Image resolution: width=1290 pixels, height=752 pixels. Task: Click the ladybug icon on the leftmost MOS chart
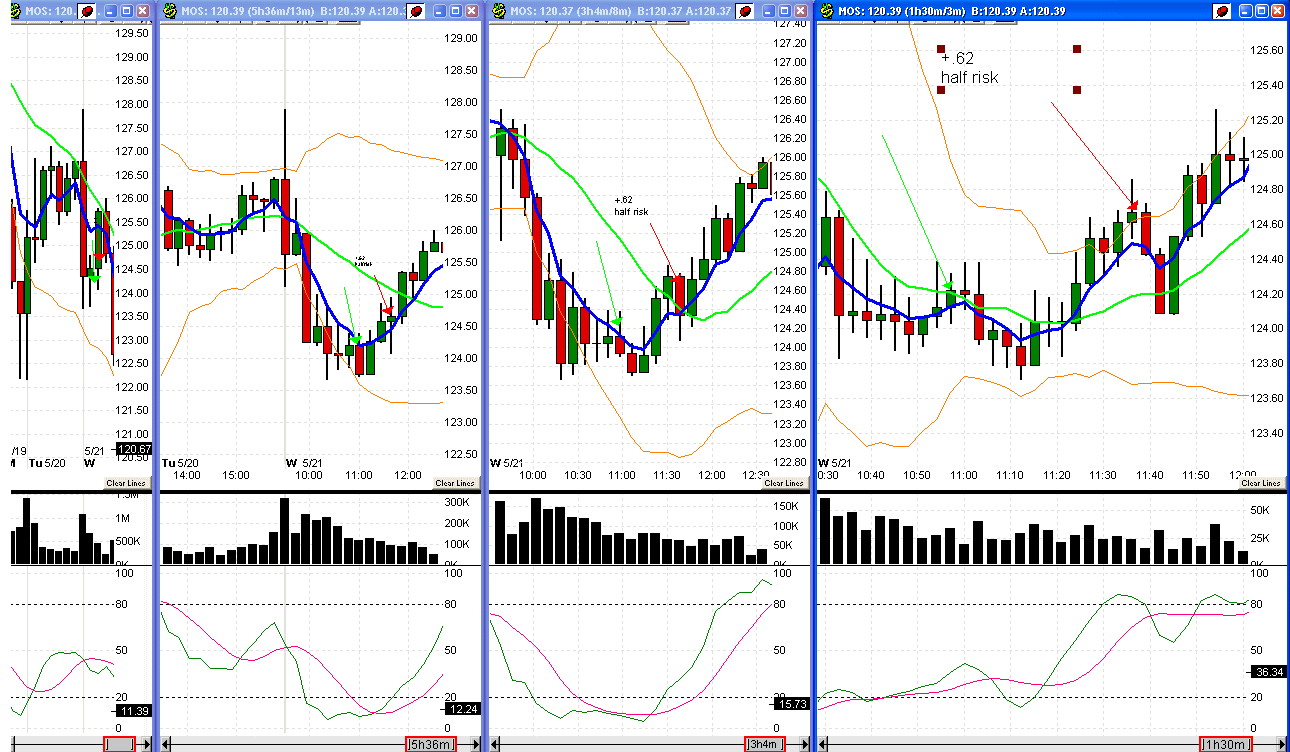(x=87, y=10)
